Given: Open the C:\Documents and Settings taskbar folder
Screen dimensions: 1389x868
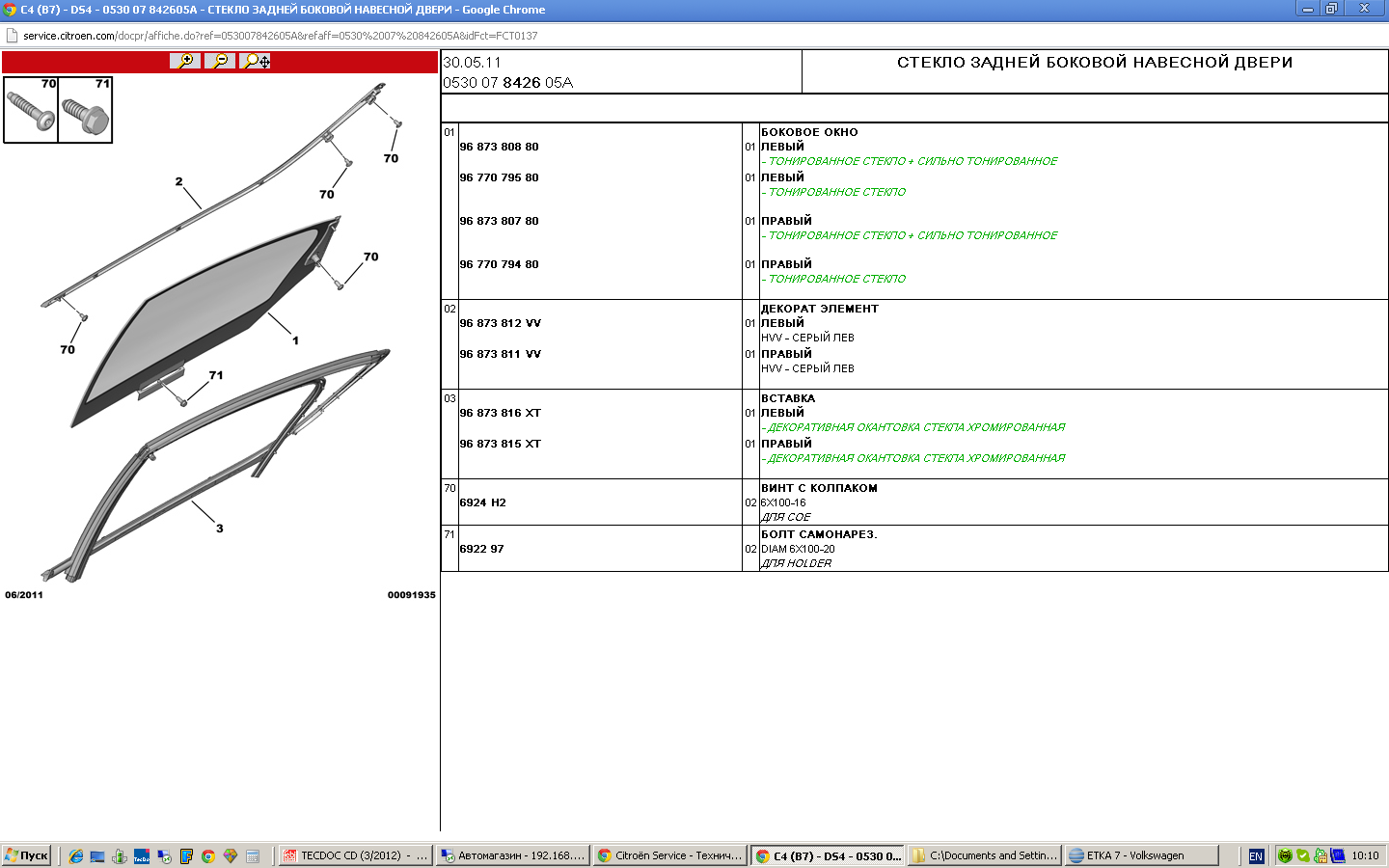Looking at the screenshot, I should pyautogui.click(x=984, y=855).
